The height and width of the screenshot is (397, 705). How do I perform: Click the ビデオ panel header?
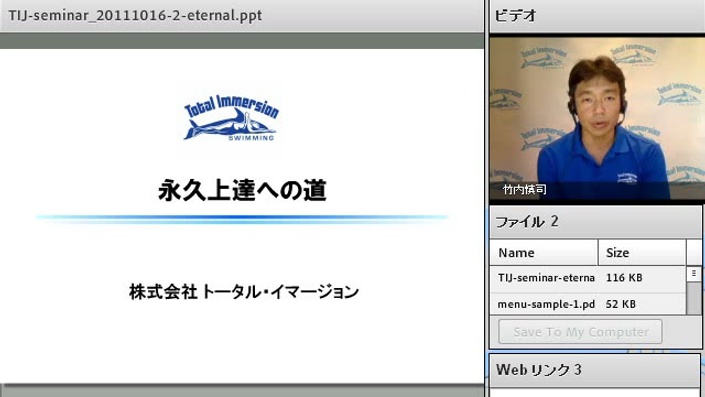[597, 16]
